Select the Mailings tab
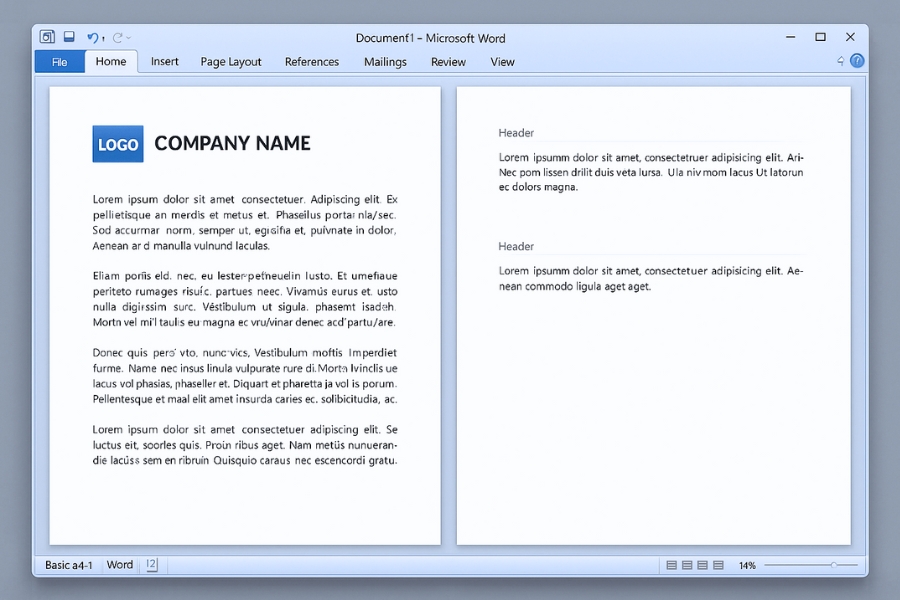 385,61
